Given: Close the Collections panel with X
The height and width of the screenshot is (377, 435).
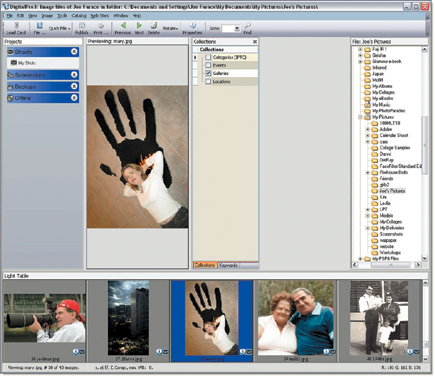Looking at the screenshot, I should pos(255,42).
